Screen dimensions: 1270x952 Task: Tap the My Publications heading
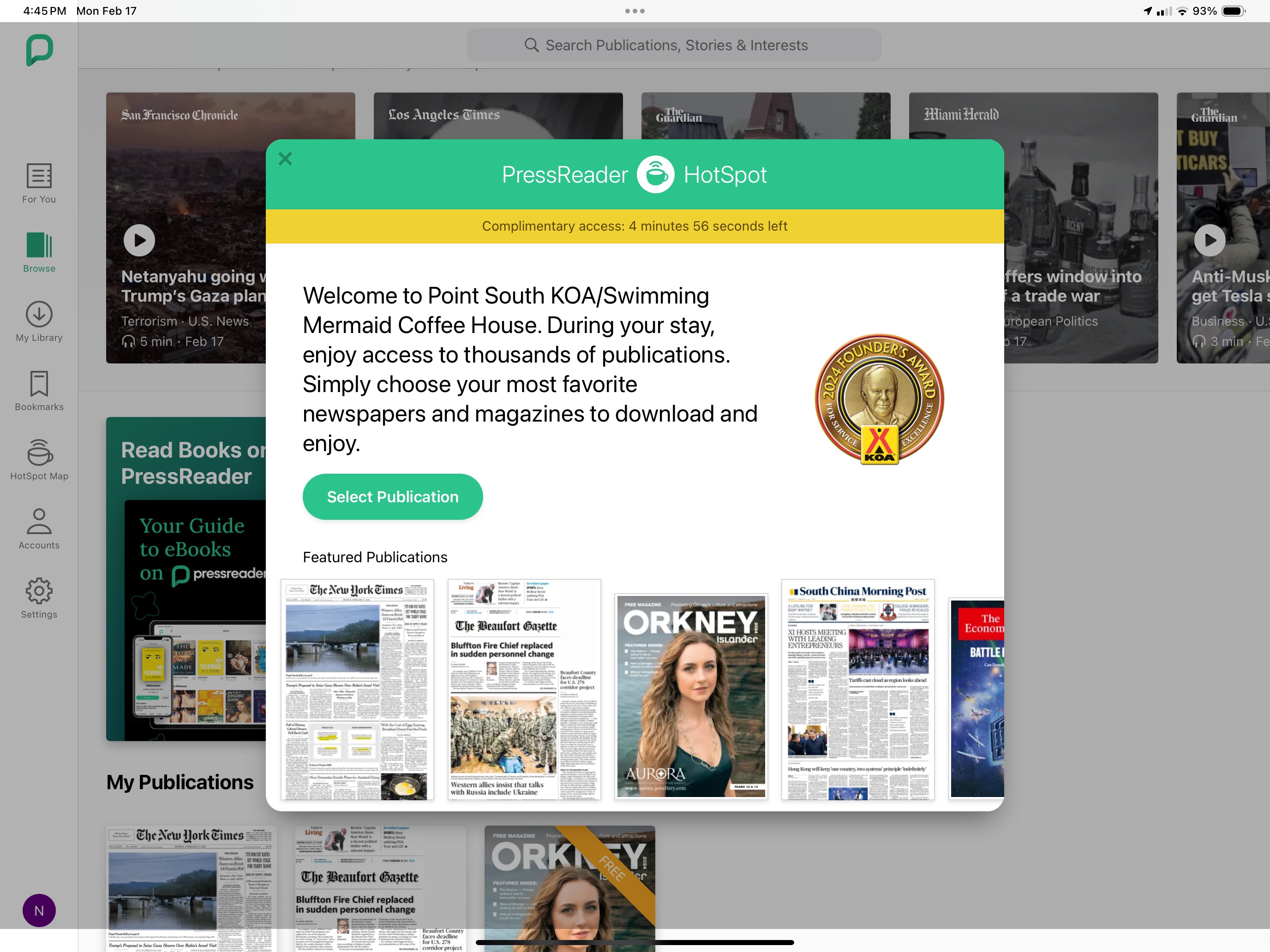[180, 782]
